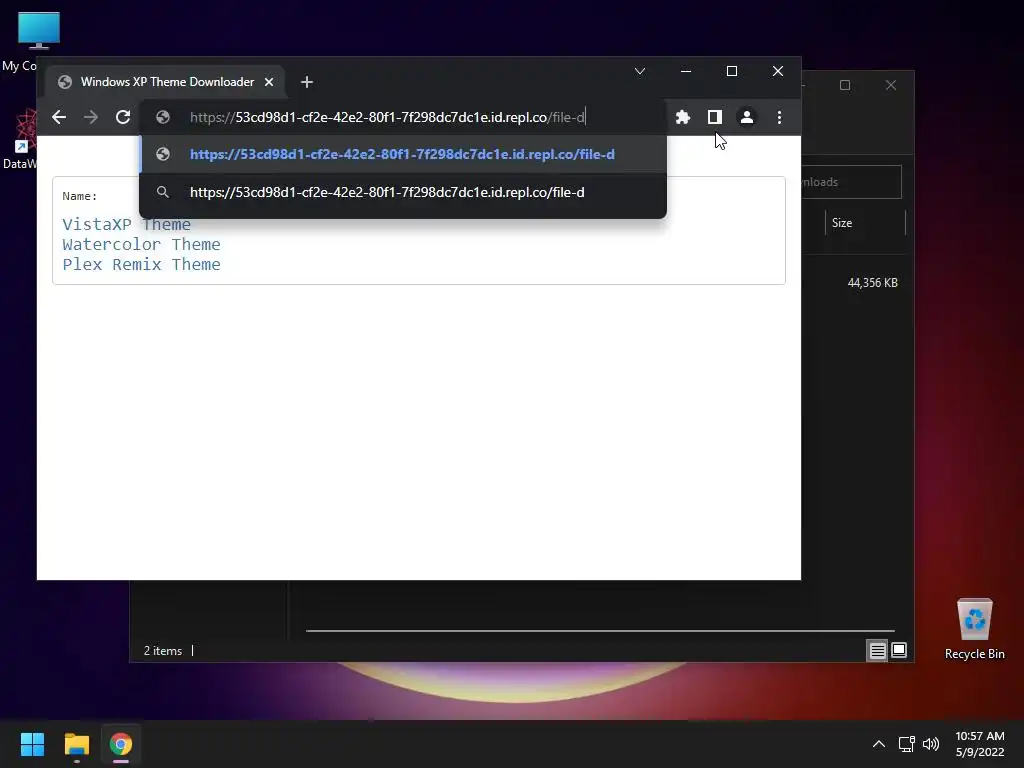Show hidden system tray icons
Viewport: 1024px width, 768px height.
(879, 744)
